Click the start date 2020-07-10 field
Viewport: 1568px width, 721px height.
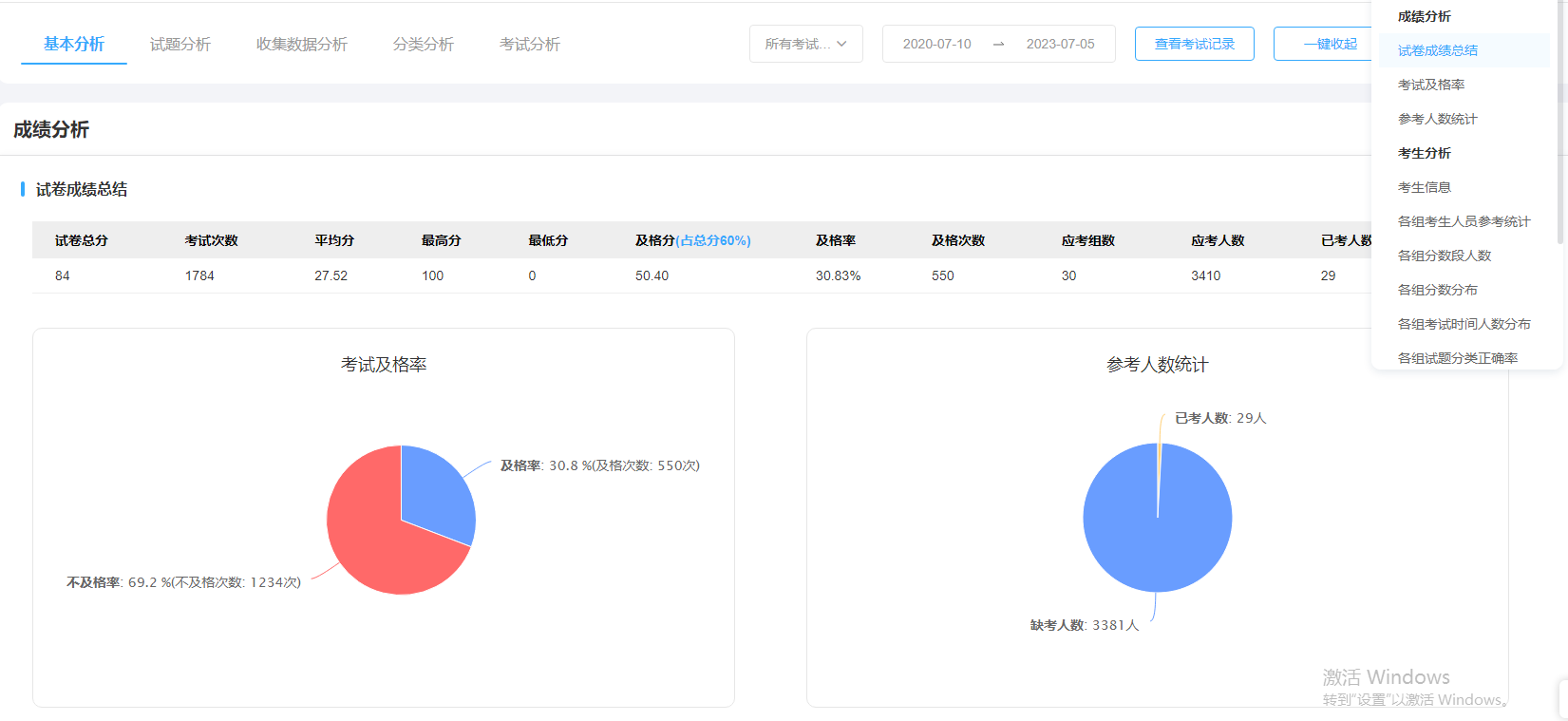coord(937,44)
